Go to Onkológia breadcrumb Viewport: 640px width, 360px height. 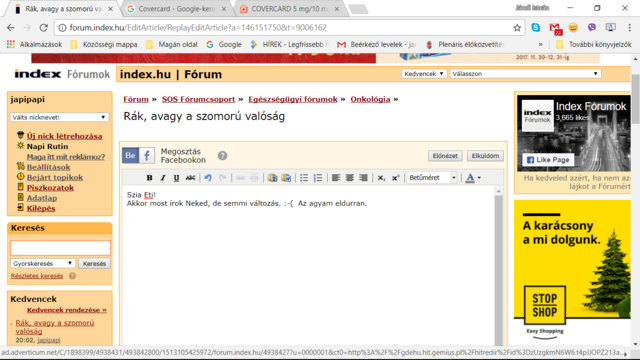[x=370, y=99]
